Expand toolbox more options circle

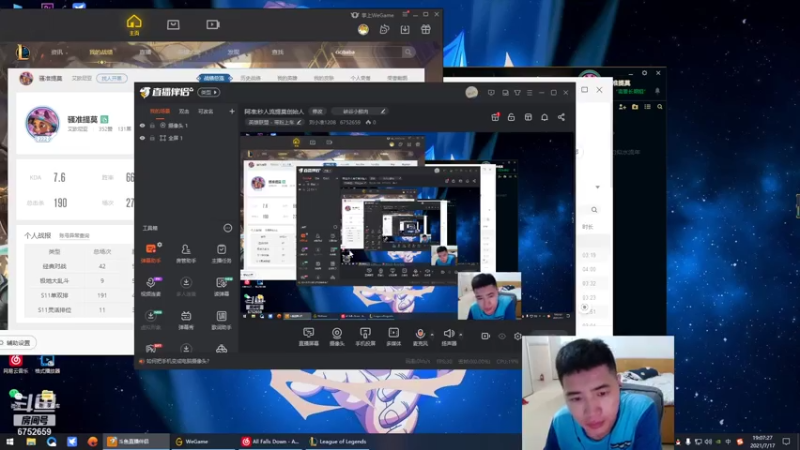pos(228,228)
